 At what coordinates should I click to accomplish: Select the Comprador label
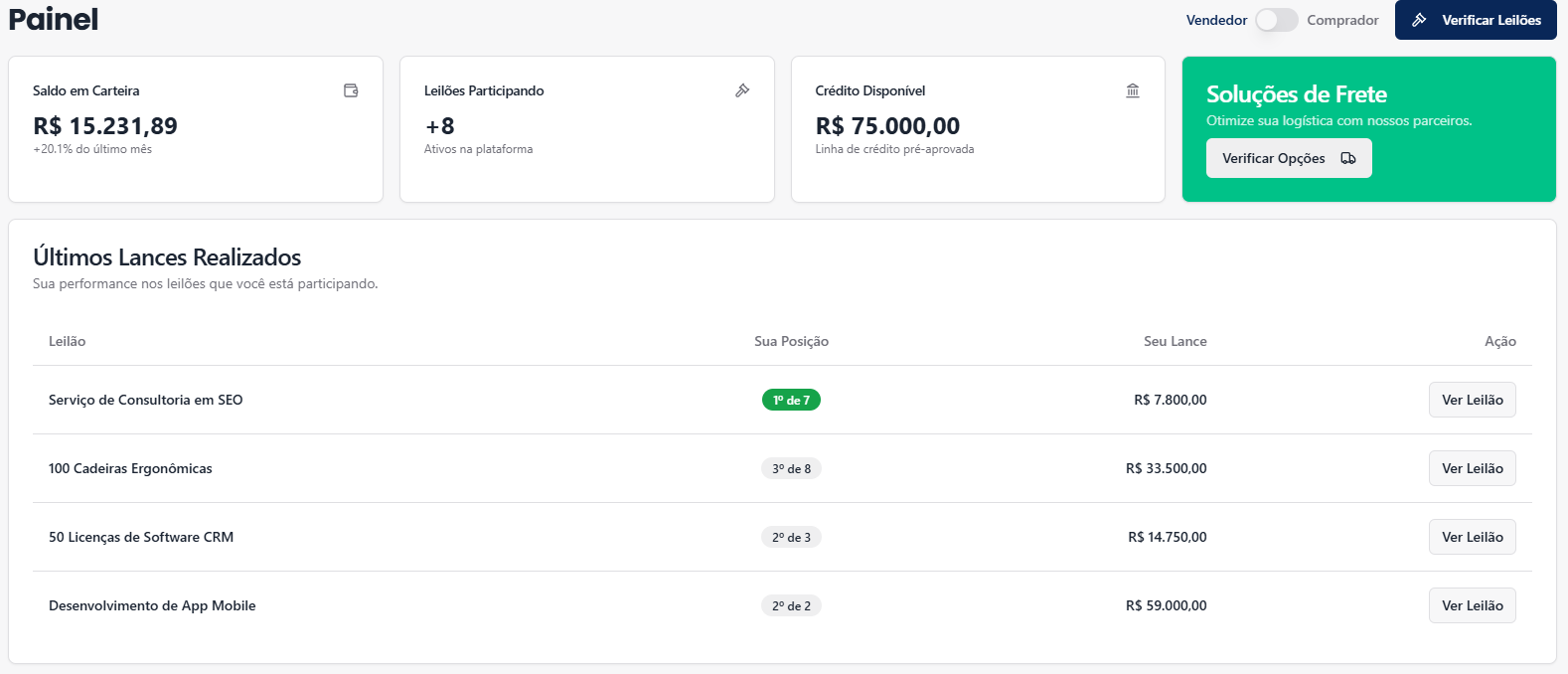coord(1342,20)
